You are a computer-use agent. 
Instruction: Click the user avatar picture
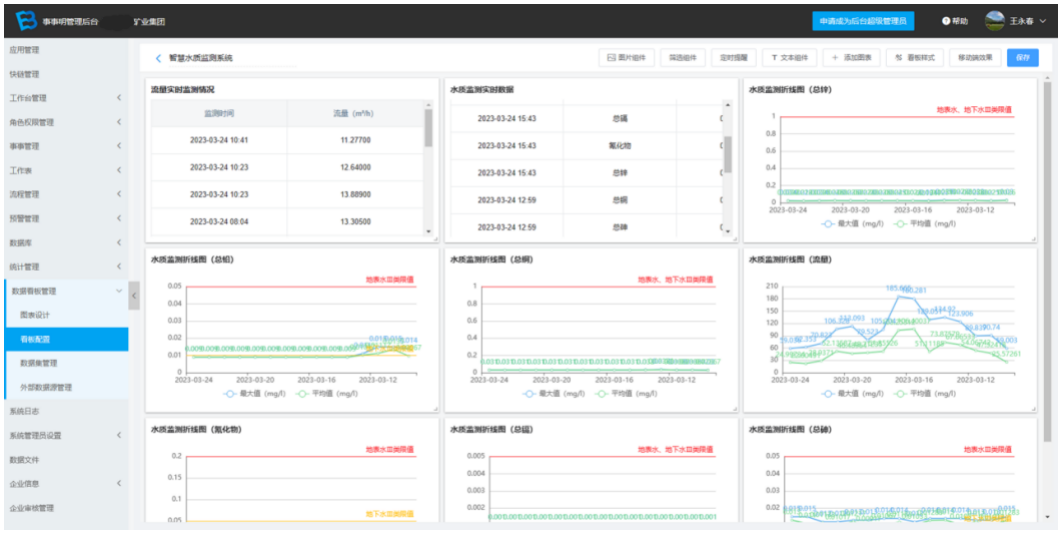tap(995, 21)
